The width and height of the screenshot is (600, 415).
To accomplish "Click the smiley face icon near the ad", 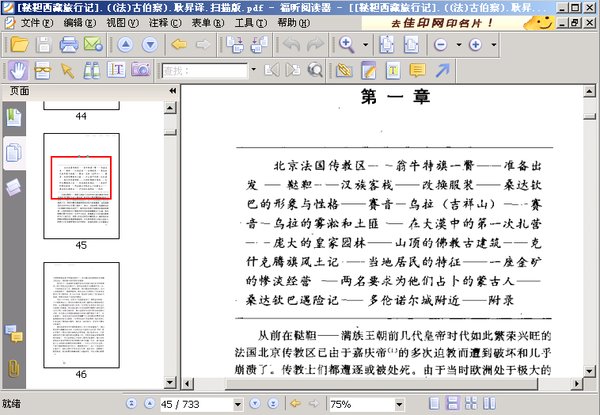I will (x=539, y=23).
